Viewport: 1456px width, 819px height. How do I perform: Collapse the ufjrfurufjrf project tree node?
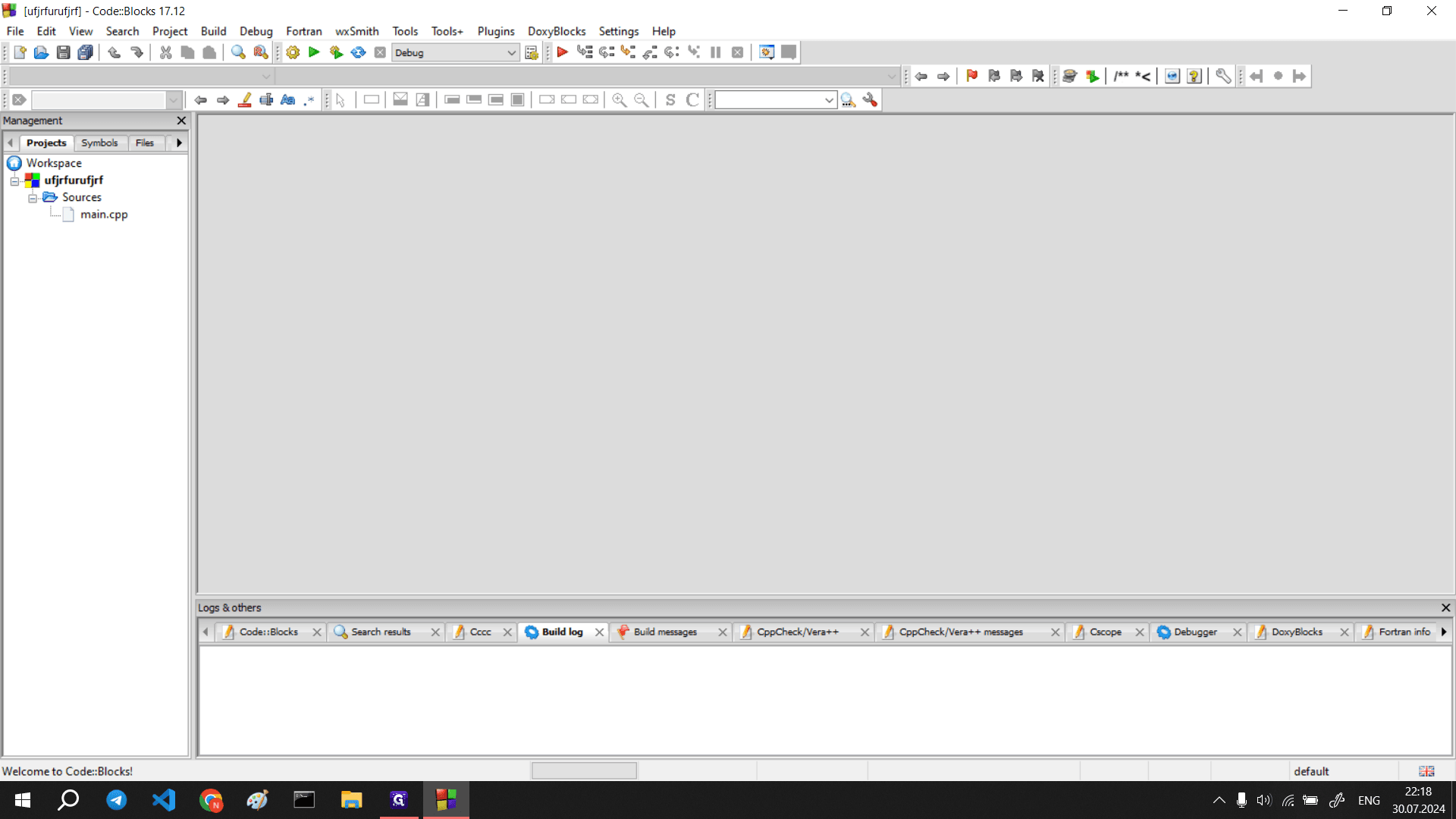14,180
